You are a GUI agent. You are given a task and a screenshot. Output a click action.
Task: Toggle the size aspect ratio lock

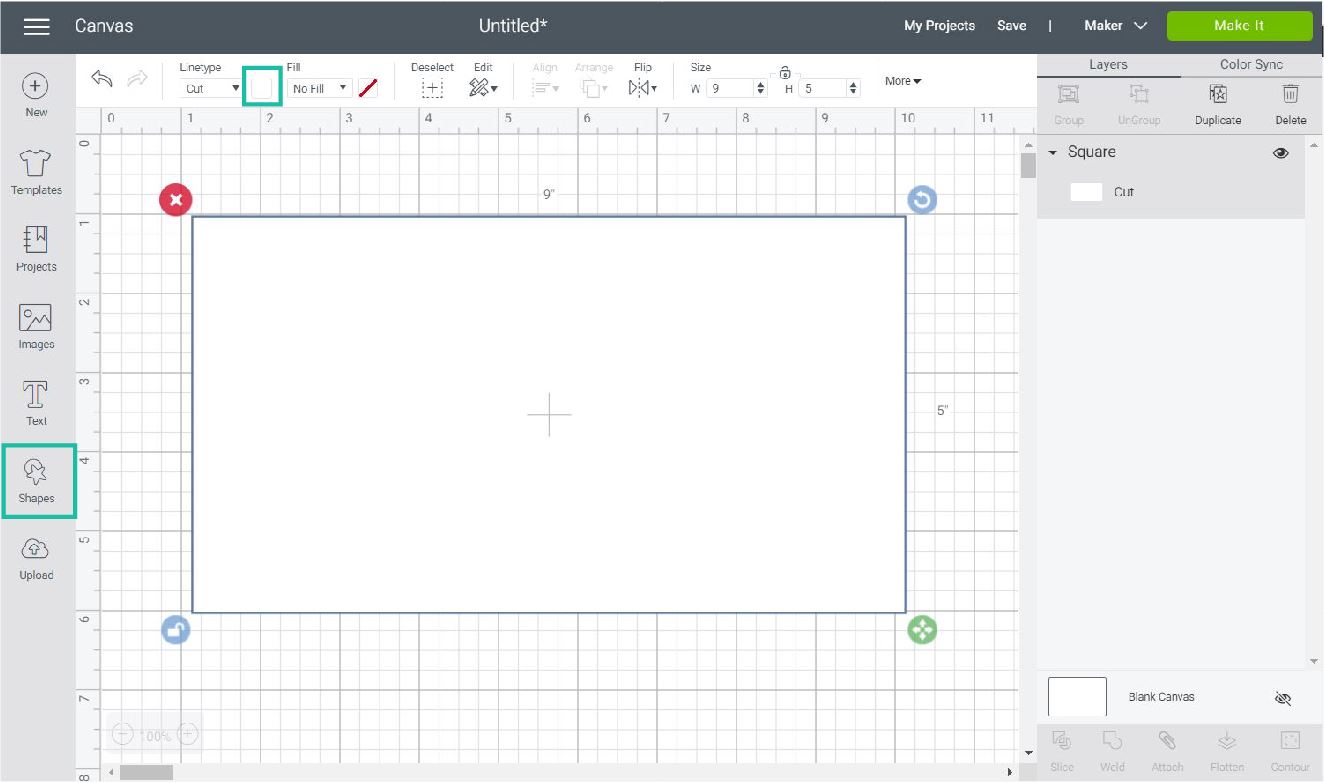pos(785,72)
